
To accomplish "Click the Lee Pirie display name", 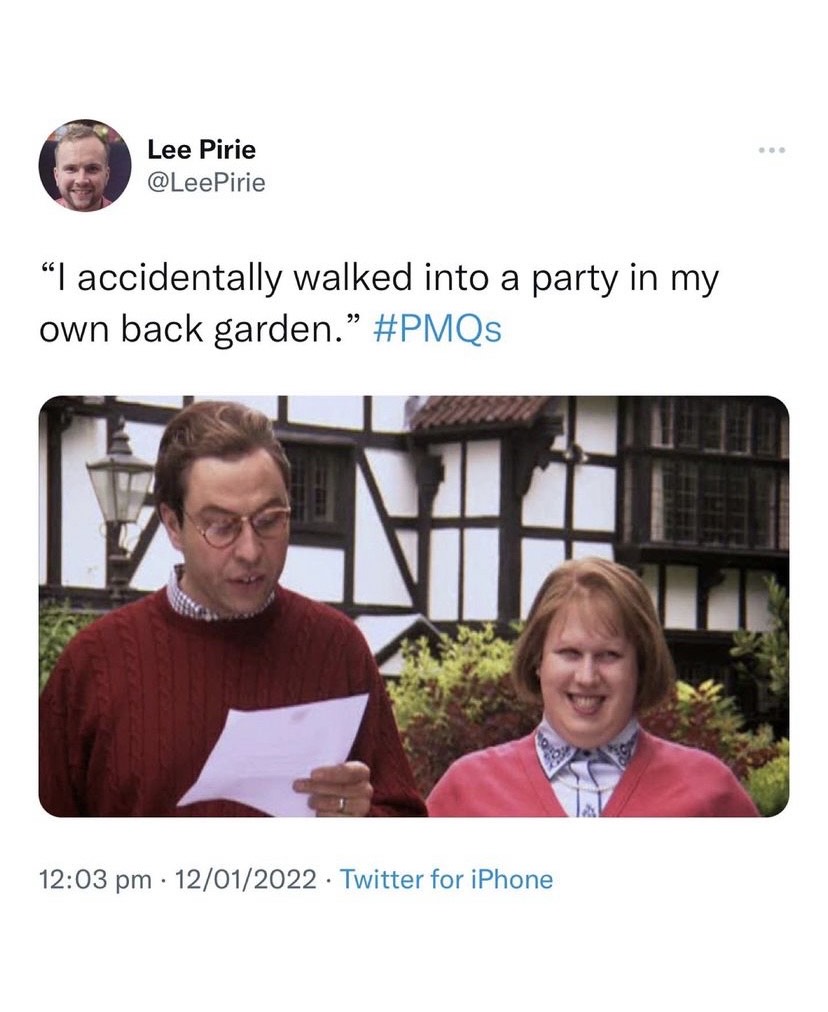I will (x=201, y=150).
